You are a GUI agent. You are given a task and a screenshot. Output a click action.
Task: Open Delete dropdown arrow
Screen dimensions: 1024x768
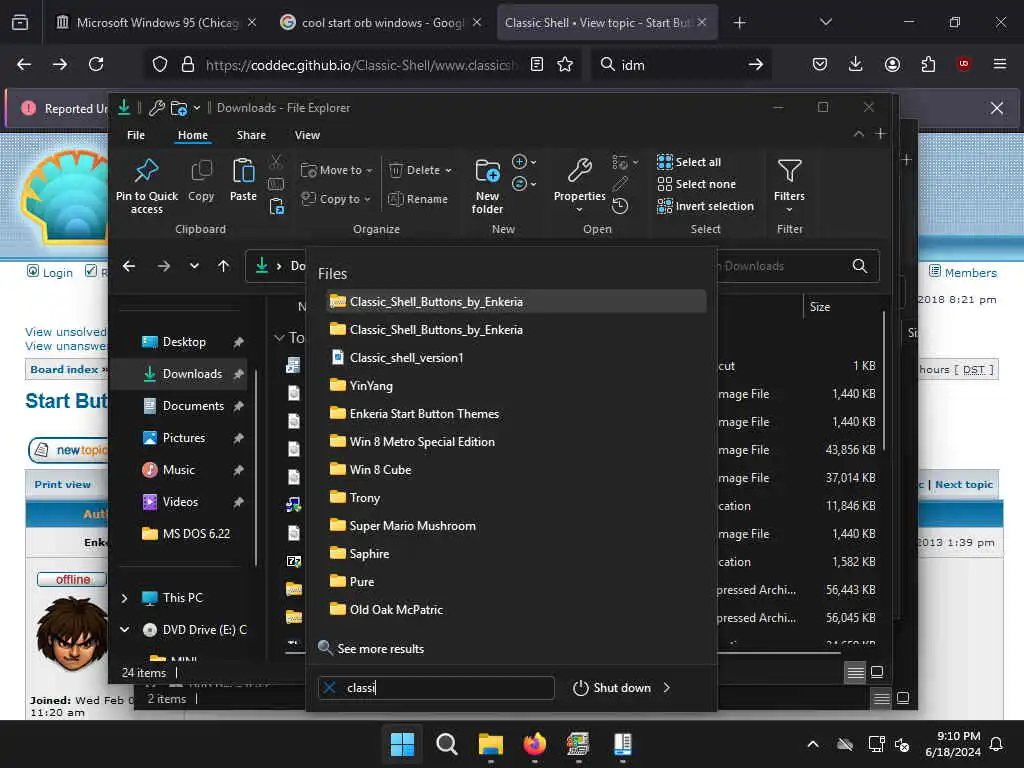[x=448, y=170]
